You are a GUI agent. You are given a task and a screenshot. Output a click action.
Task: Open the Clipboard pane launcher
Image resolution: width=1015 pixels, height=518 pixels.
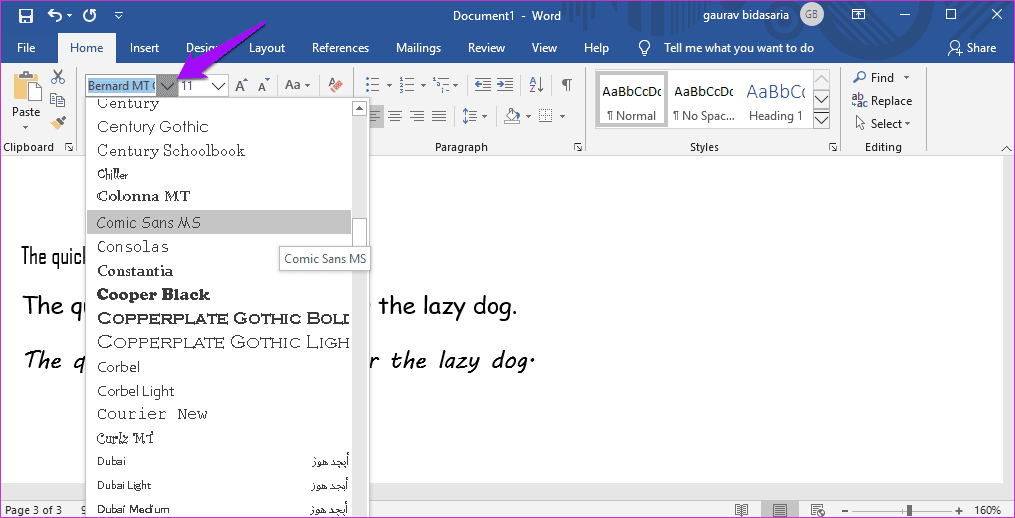[69, 148]
